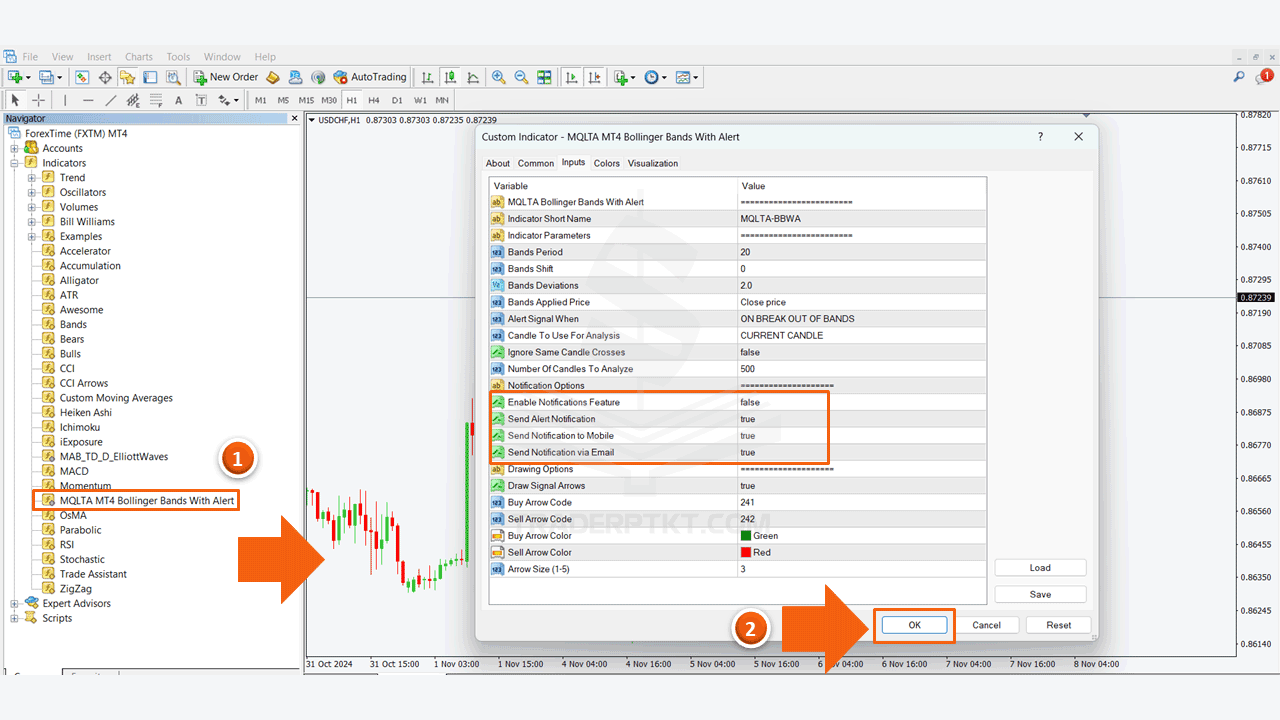
Task: Click the Zoom Out magnifier icon
Action: pyautogui.click(x=521, y=77)
